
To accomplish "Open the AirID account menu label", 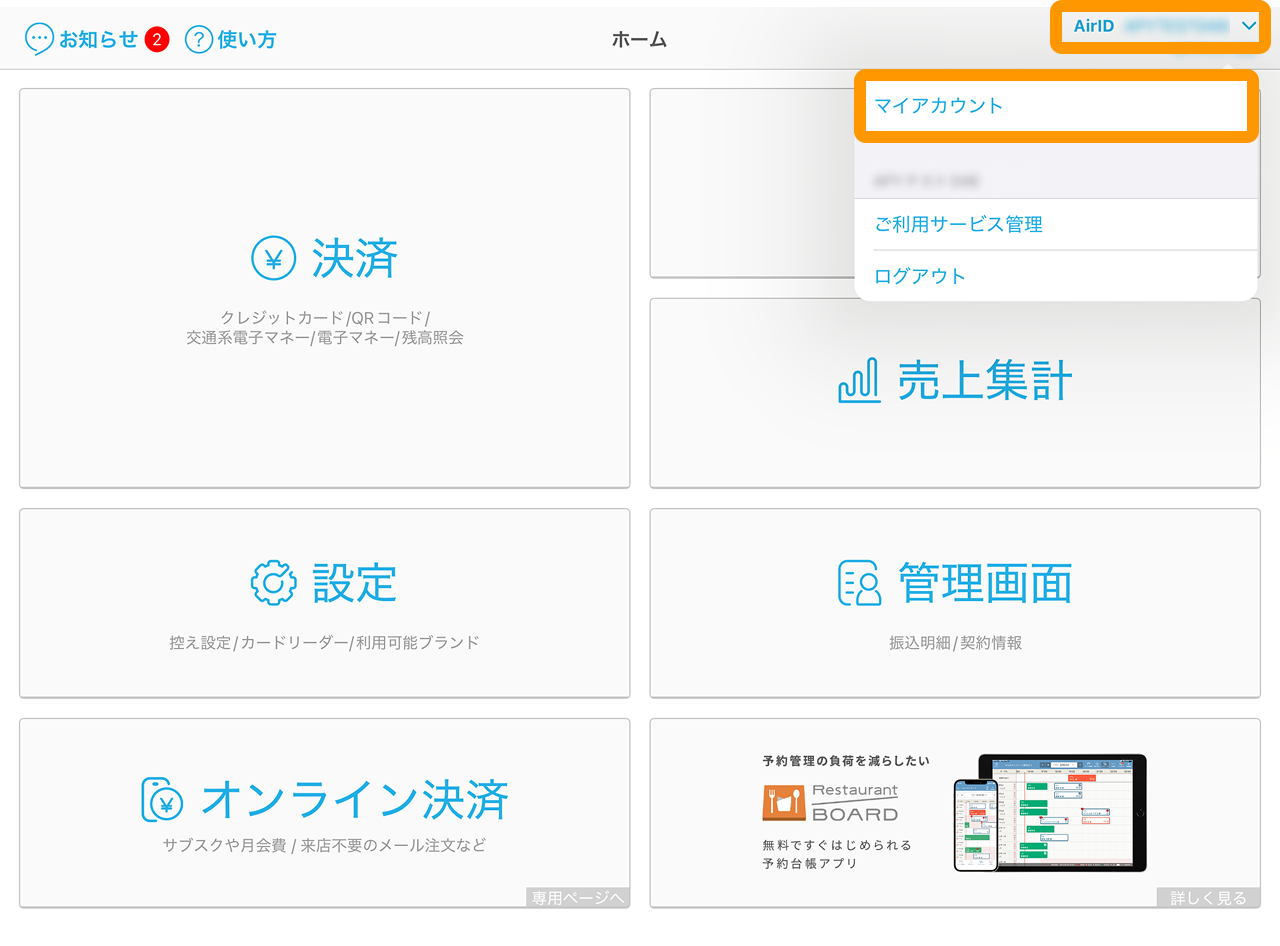I will pyautogui.click(x=1093, y=27).
